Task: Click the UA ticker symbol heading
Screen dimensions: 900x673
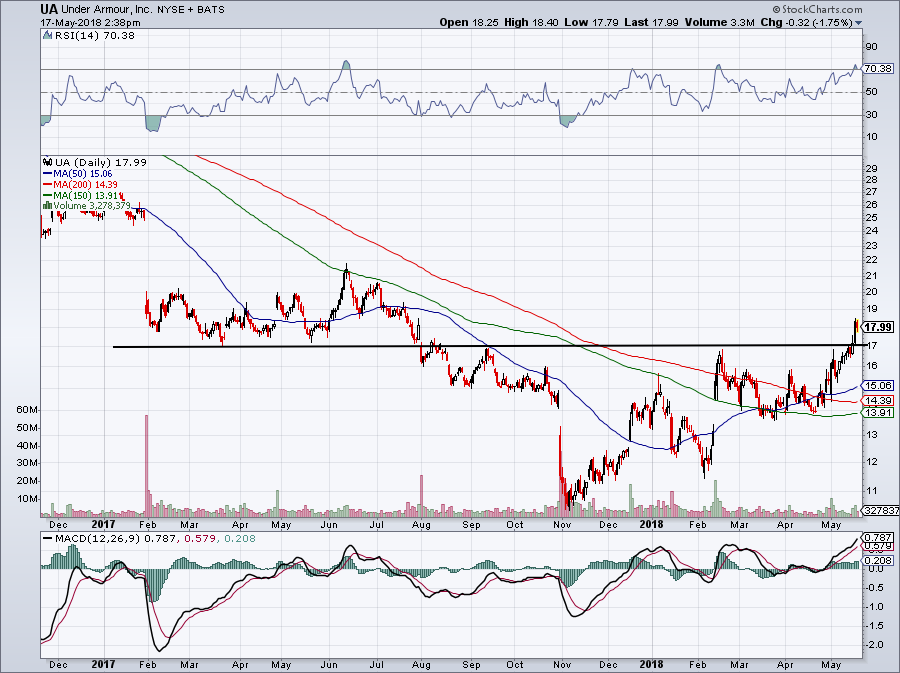Action: click(x=49, y=9)
